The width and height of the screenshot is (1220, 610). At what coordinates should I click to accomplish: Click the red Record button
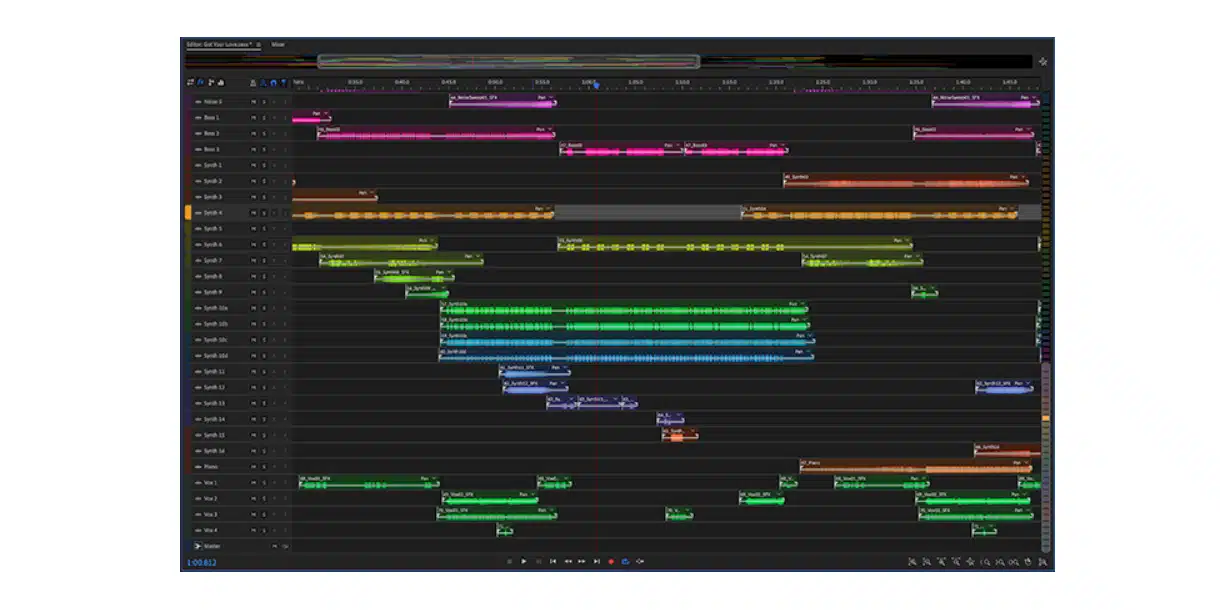pyautogui.click(x=611, y=562)
